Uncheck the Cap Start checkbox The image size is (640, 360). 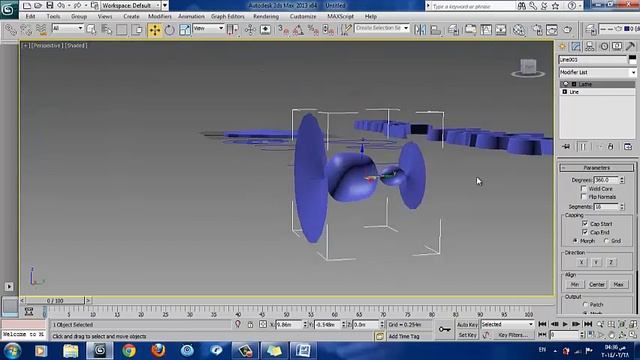pos(585,223)
